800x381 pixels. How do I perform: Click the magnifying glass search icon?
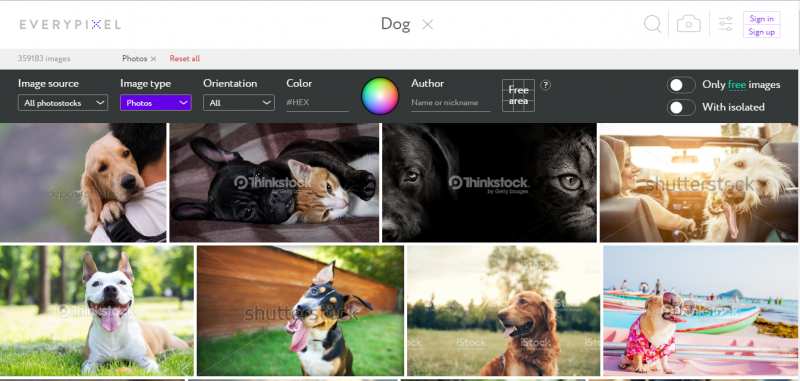coord(653,24)
